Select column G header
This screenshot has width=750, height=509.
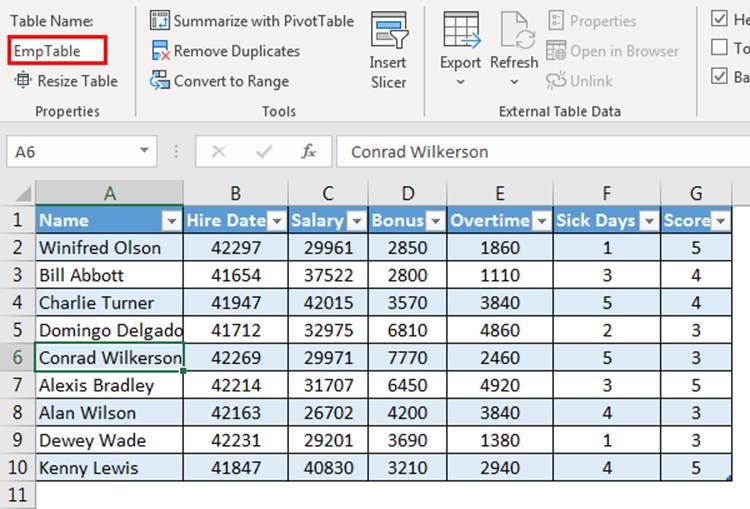pyautogui.click(x=696, y=193)
